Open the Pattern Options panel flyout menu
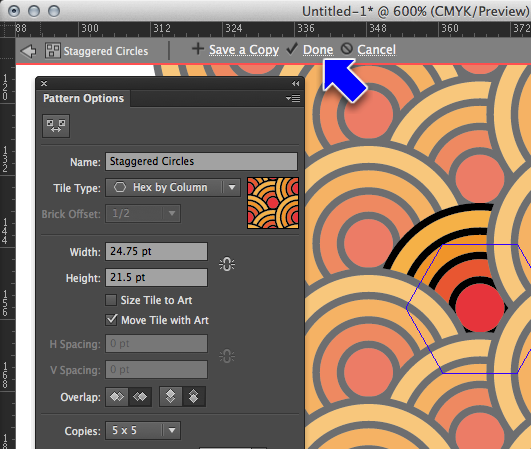Screen dimensions: 531x449 point(293,99)
